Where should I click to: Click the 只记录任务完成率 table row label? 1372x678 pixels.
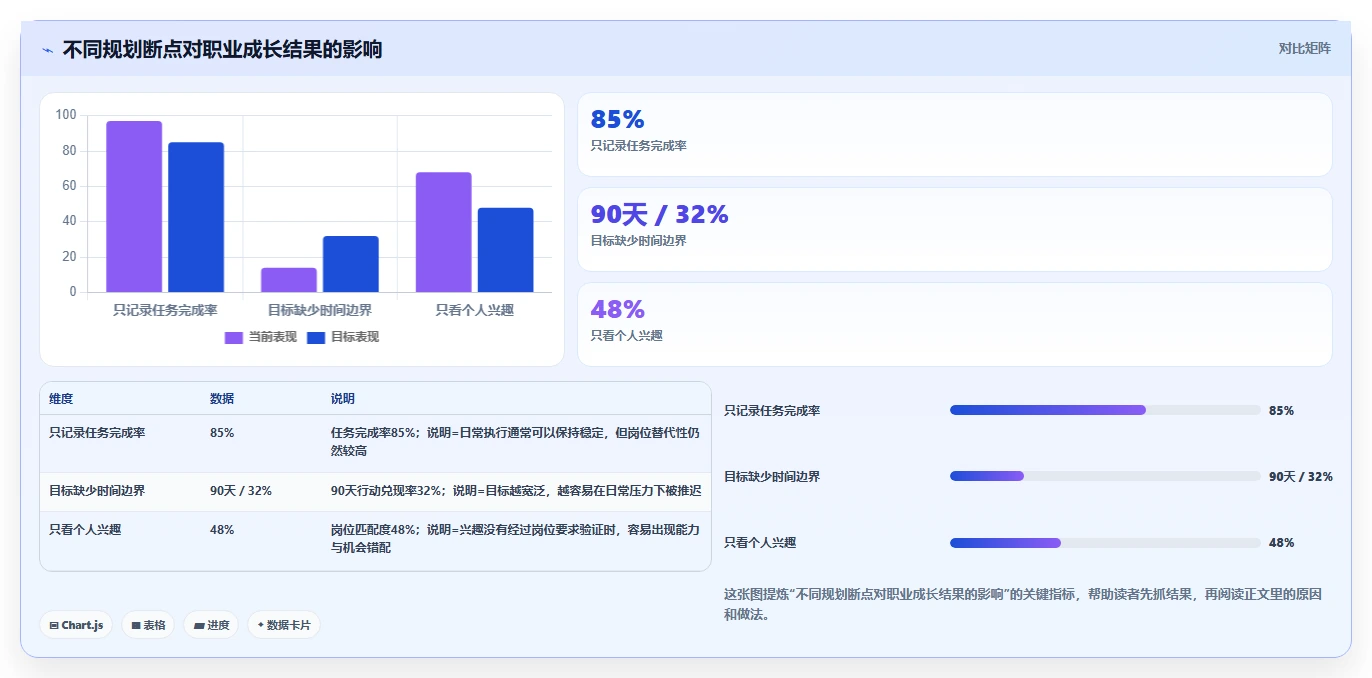tap(97, 433)
